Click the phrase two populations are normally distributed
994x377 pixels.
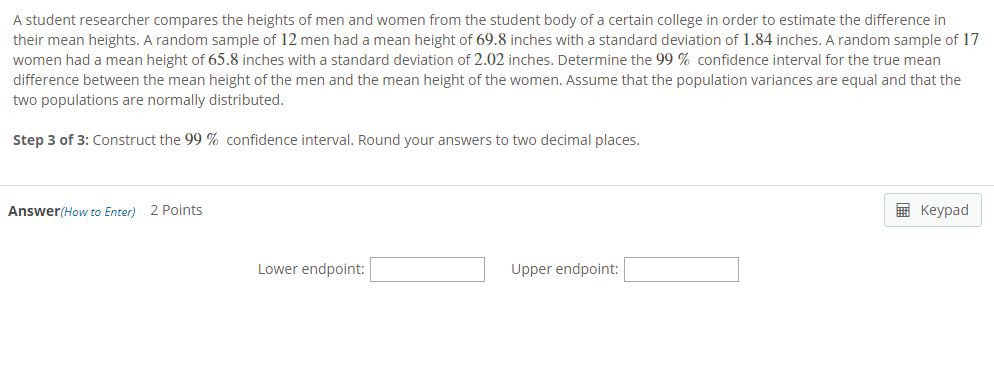click(x=148, y=101)
